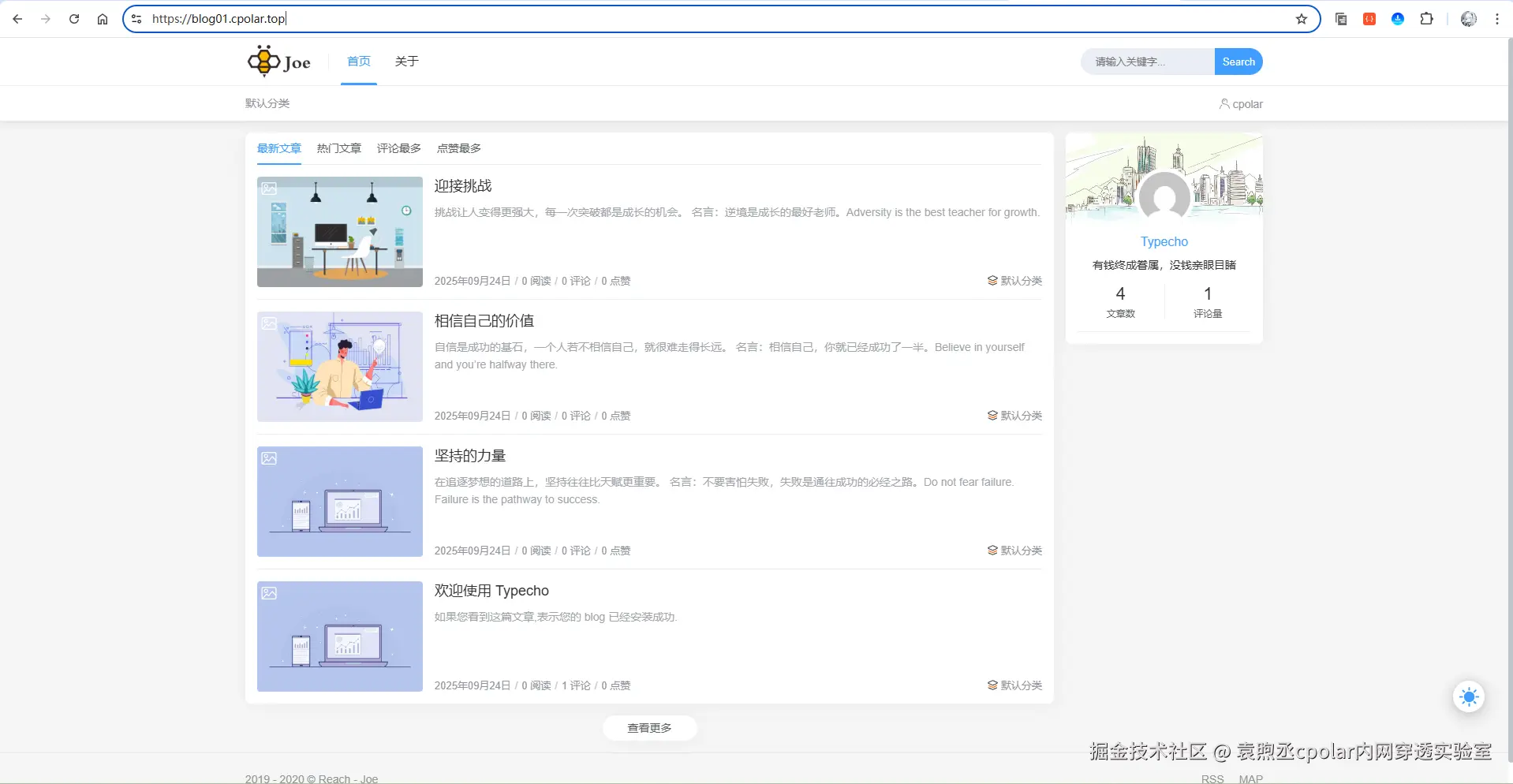This screenshot has height=784, width=1513.
Task: Toggle the light/dark mode sun button
Action: (x=1468, y=697)
